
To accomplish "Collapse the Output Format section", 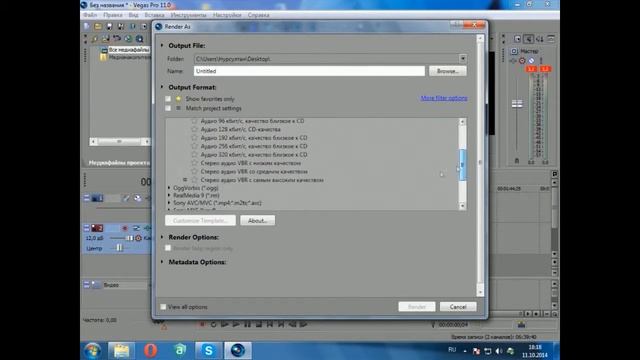I will coord(162,87).
